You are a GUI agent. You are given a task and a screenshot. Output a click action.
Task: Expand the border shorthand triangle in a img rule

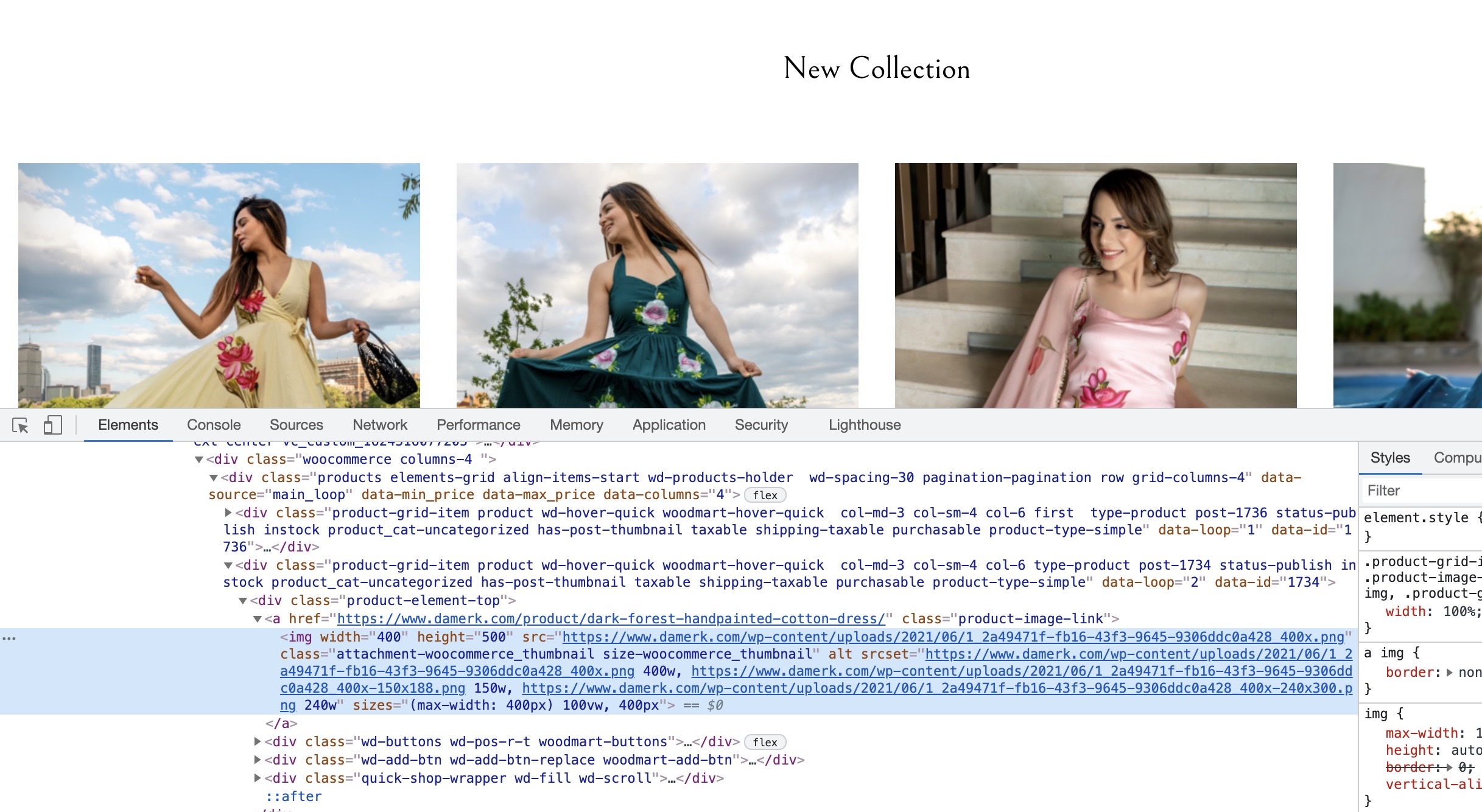point(1450,673)
